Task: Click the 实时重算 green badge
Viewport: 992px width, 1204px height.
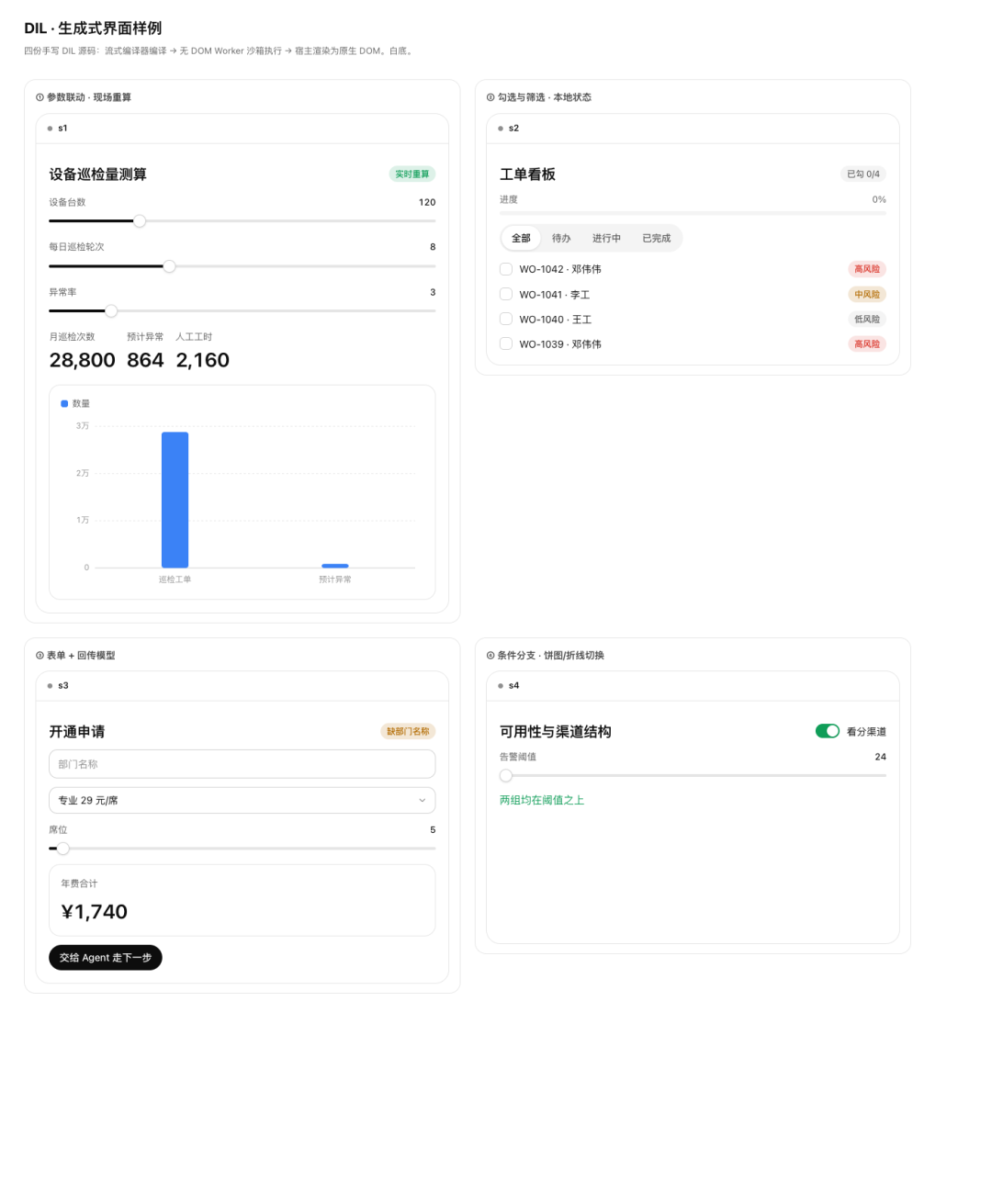Action: 412,174
